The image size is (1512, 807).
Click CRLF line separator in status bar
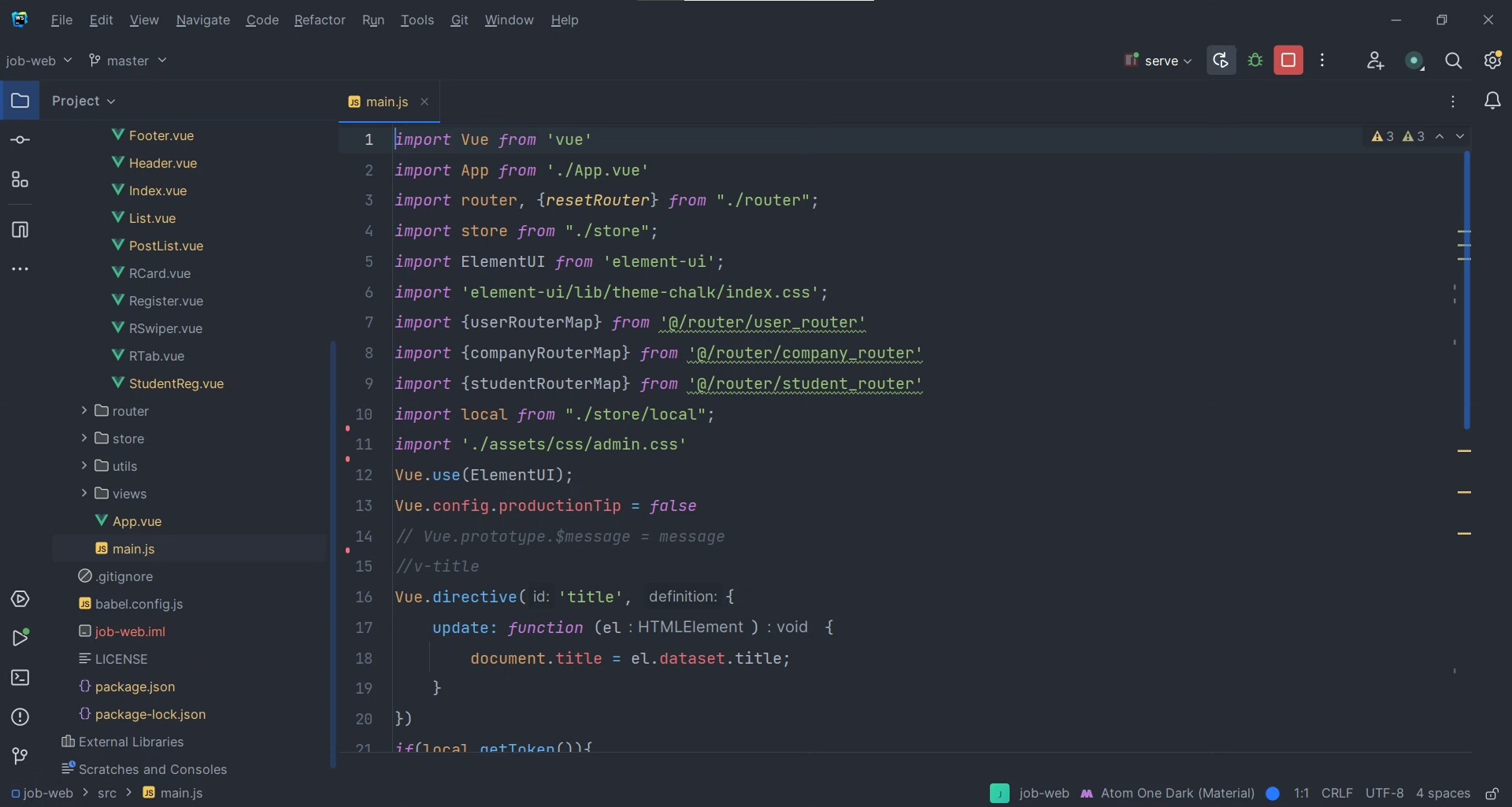point(1336,794)
